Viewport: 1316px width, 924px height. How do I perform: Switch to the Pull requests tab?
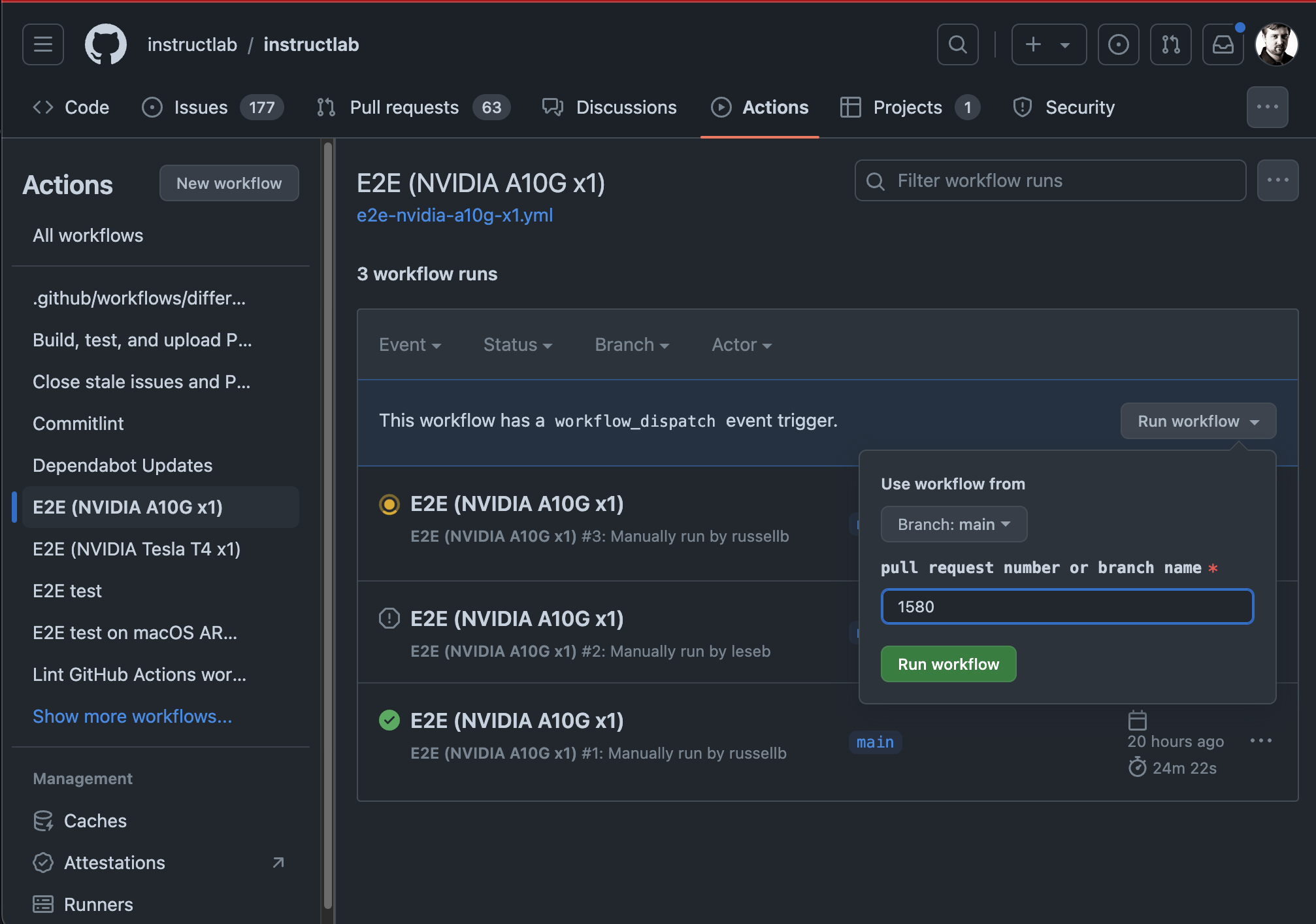(x=413, y=107)
